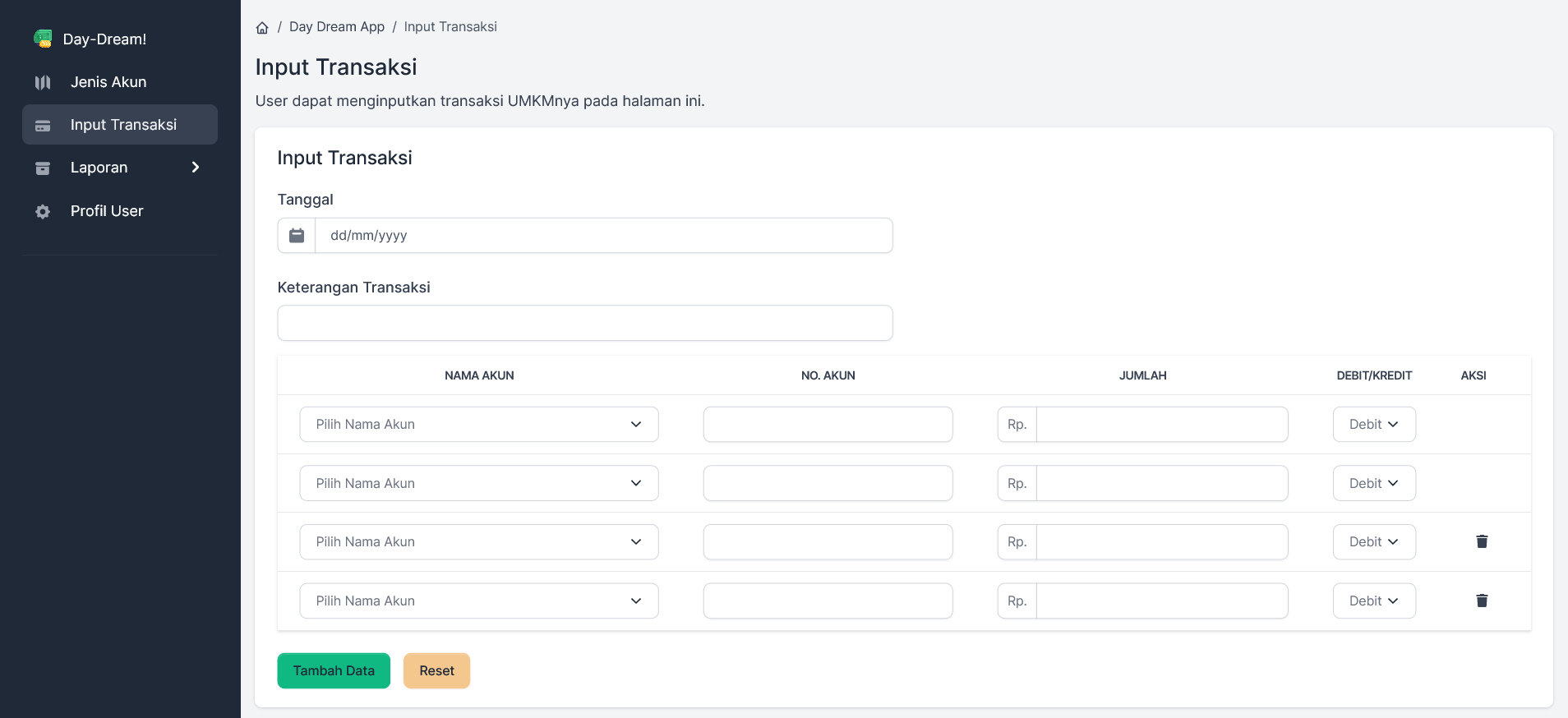Click the Profil User gear icon
The height and width of the screenshot is (718, 1568).
pyautogui.click(x=43, y=212)
